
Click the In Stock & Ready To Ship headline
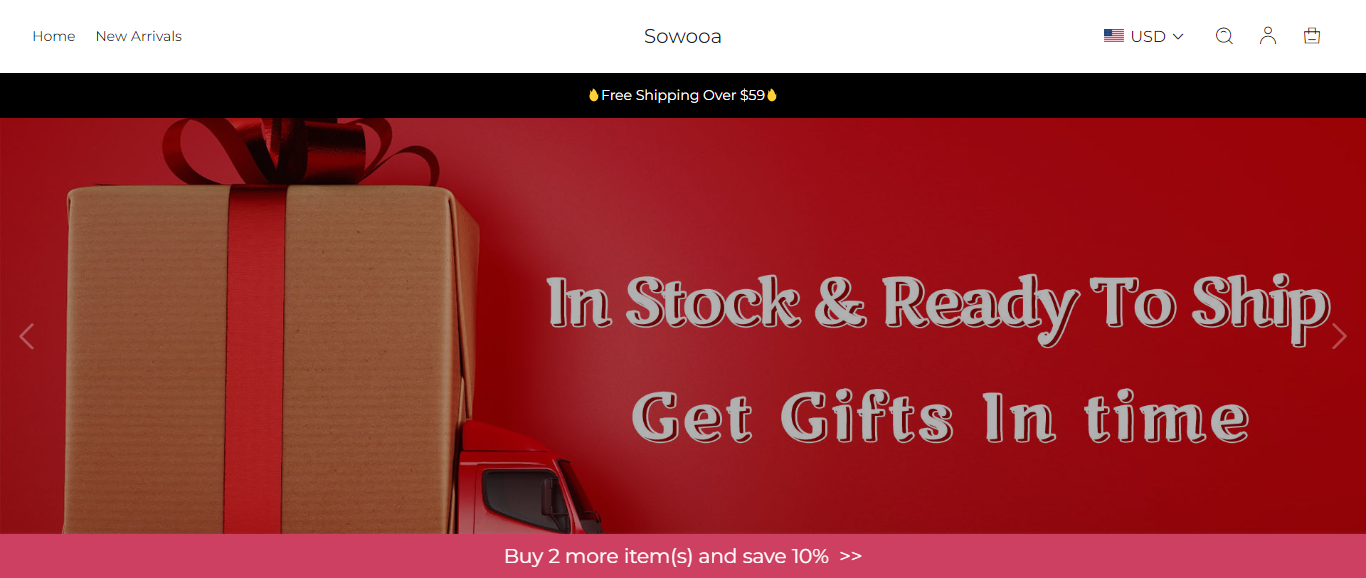click(939, 303)
